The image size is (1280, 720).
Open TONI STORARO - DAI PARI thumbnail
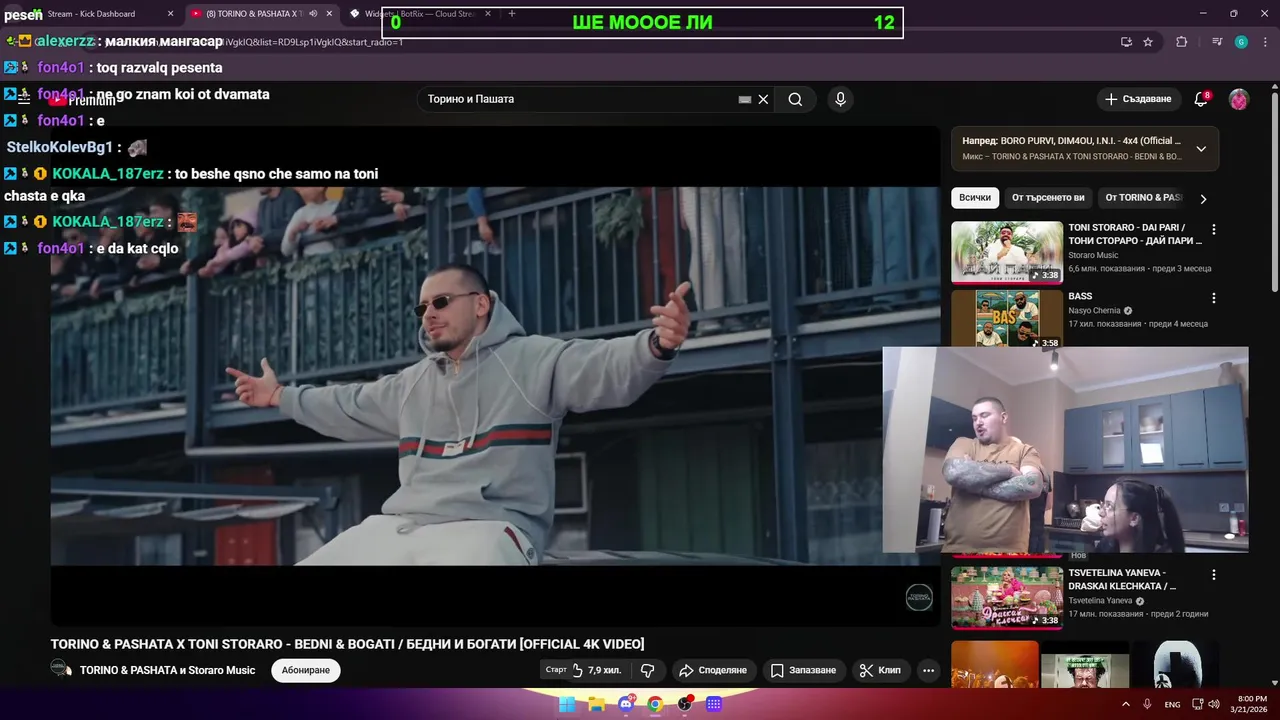pyautogui.click(x=1007, y=252)
